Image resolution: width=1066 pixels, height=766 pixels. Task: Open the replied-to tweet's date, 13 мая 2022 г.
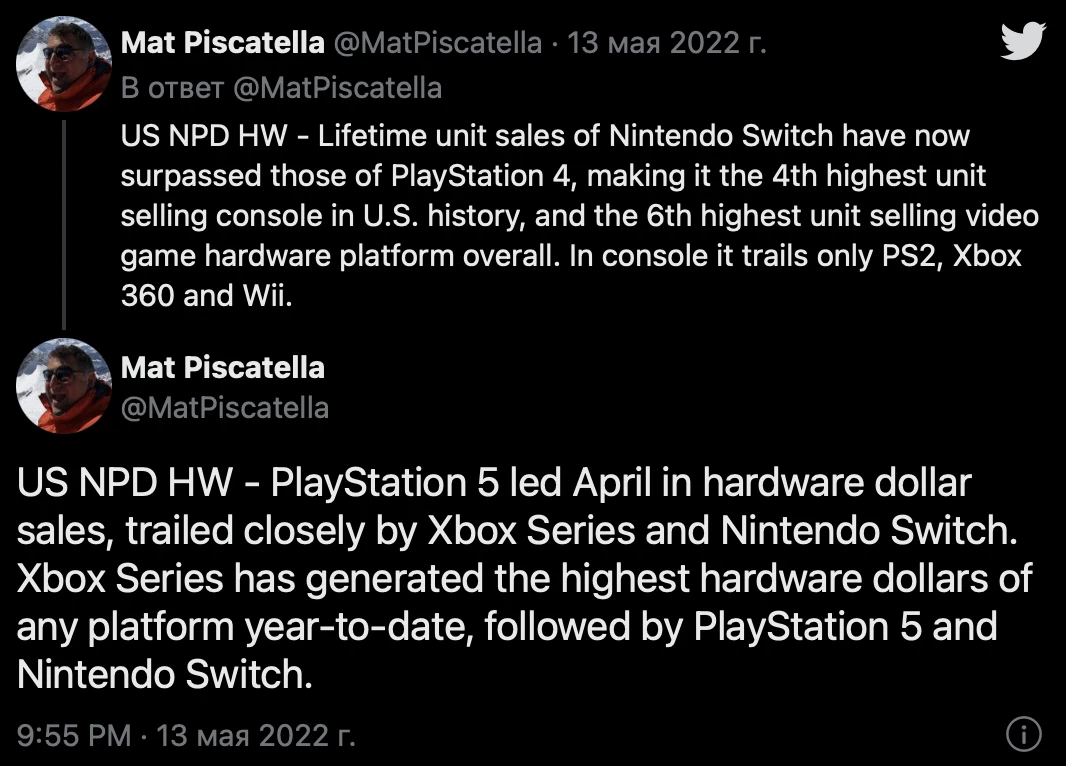point(667,43)
